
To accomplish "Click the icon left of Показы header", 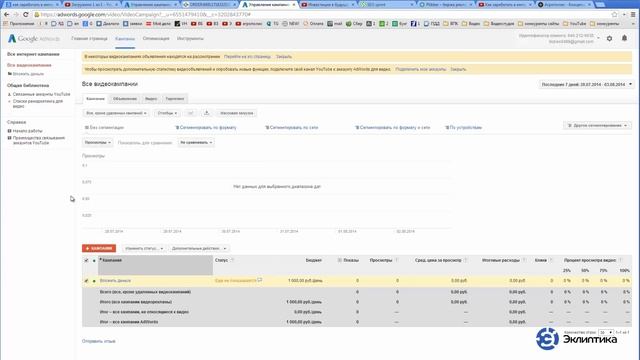I will pyautogui.click(x=340, y=260).
